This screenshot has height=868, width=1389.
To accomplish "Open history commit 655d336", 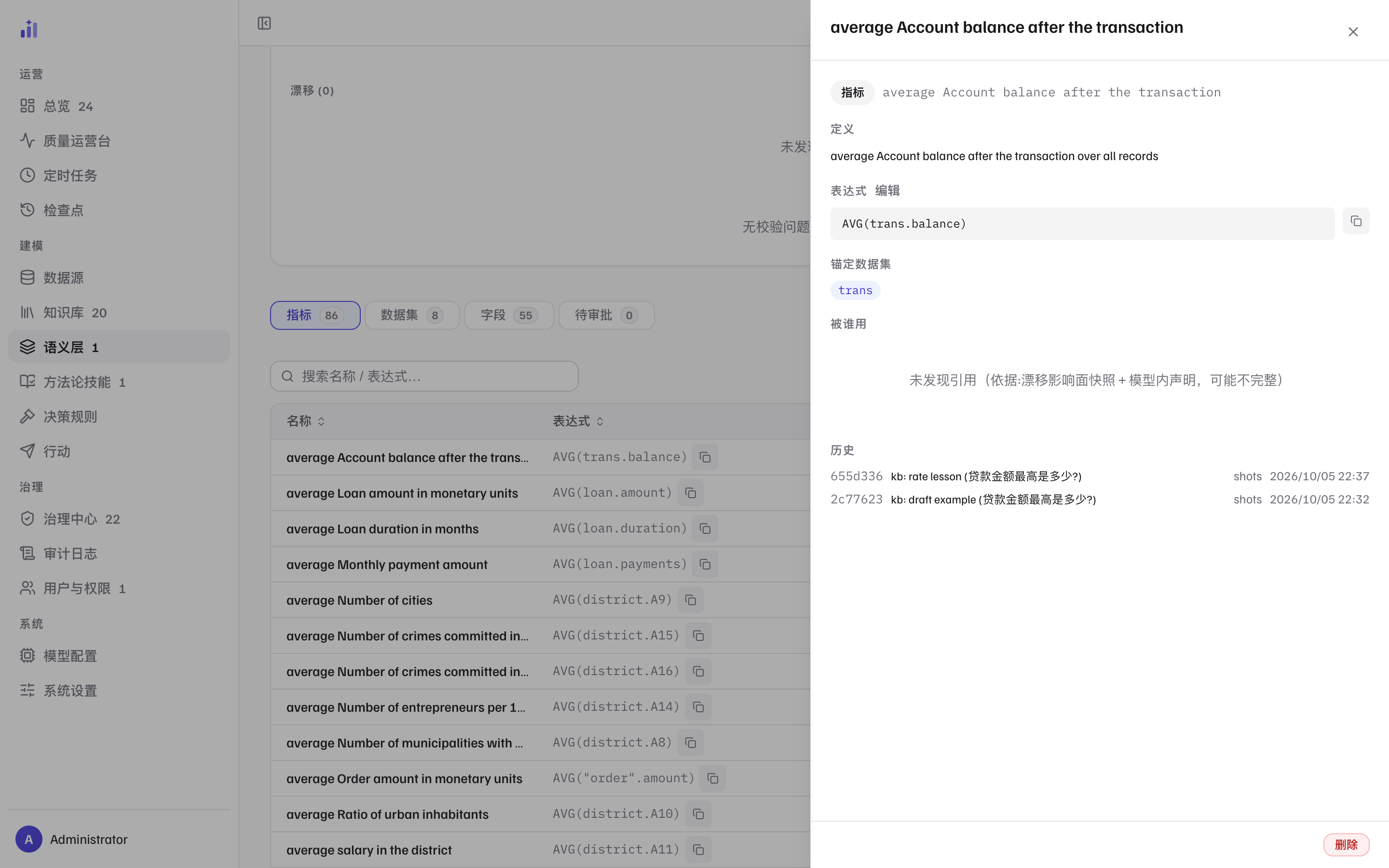I will (1099, 476).
